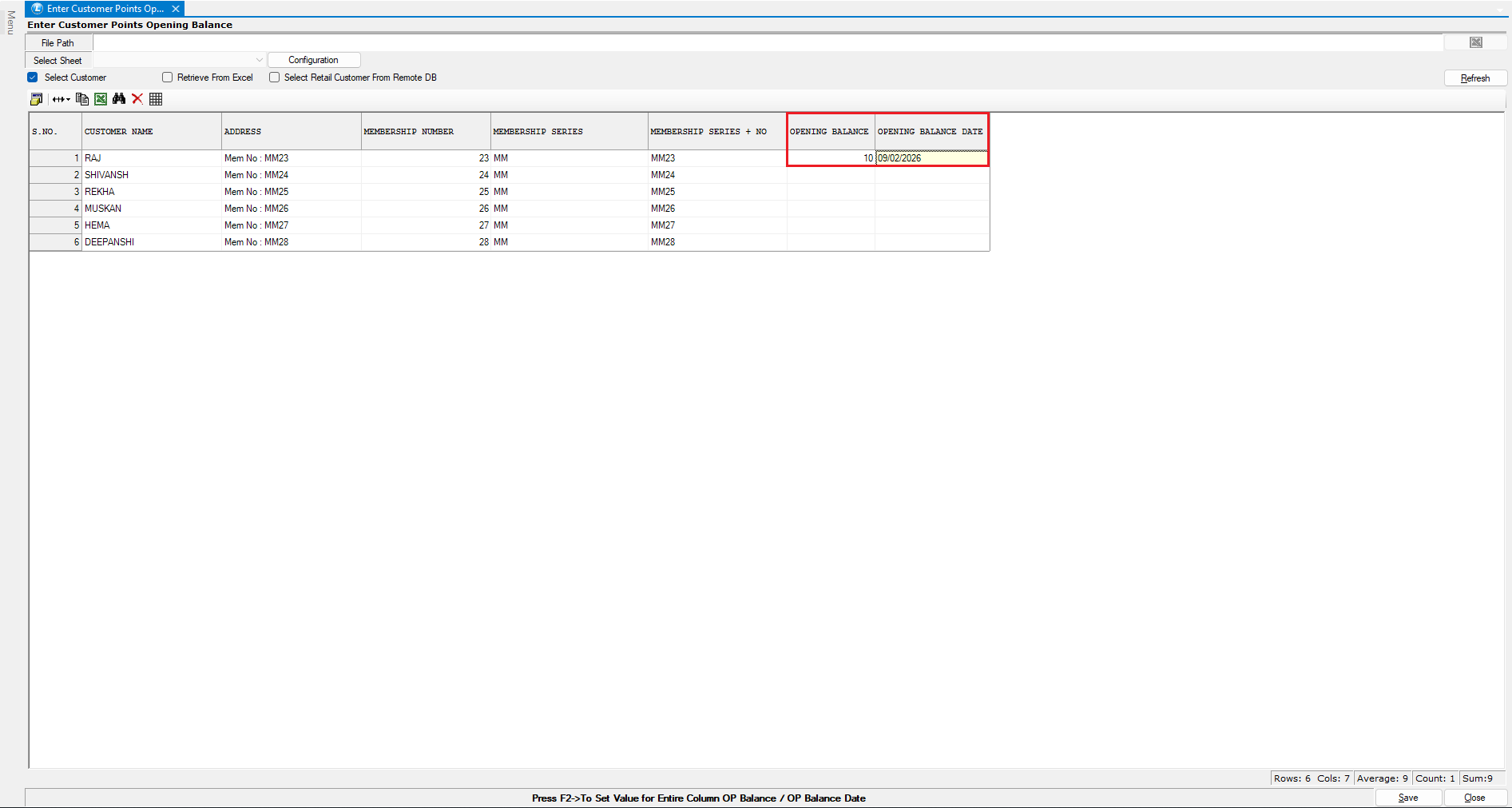Uncheck the Select Customer checkbox
The image size is (1512, 808).
[33, 78]
